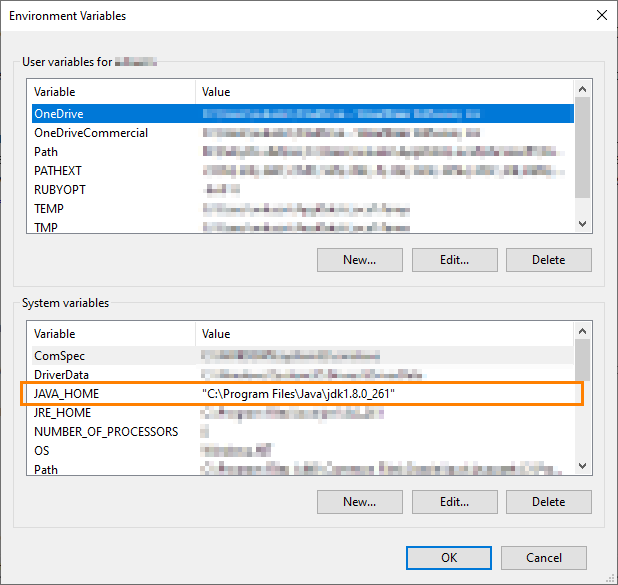Click Delete button under User variables
Image resolution: width=618 pixels, height=585 pixels.
click(548, 260)
